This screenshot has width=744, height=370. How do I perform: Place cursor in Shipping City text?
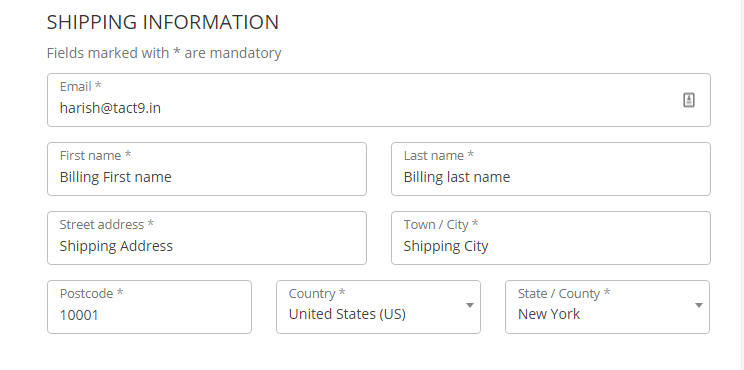coord(446,246)
